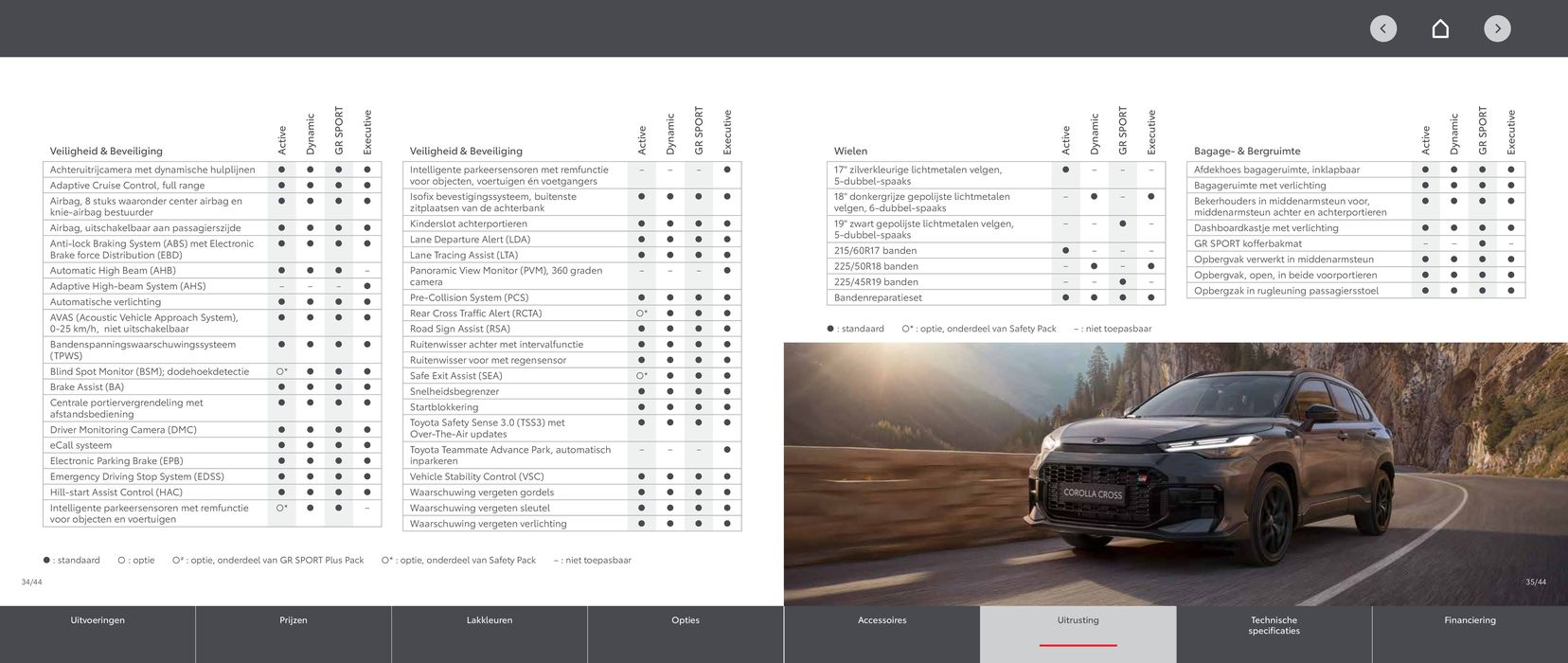
Task: Click the Bandenreparatieset row label
Action: [x=877, y=297]
